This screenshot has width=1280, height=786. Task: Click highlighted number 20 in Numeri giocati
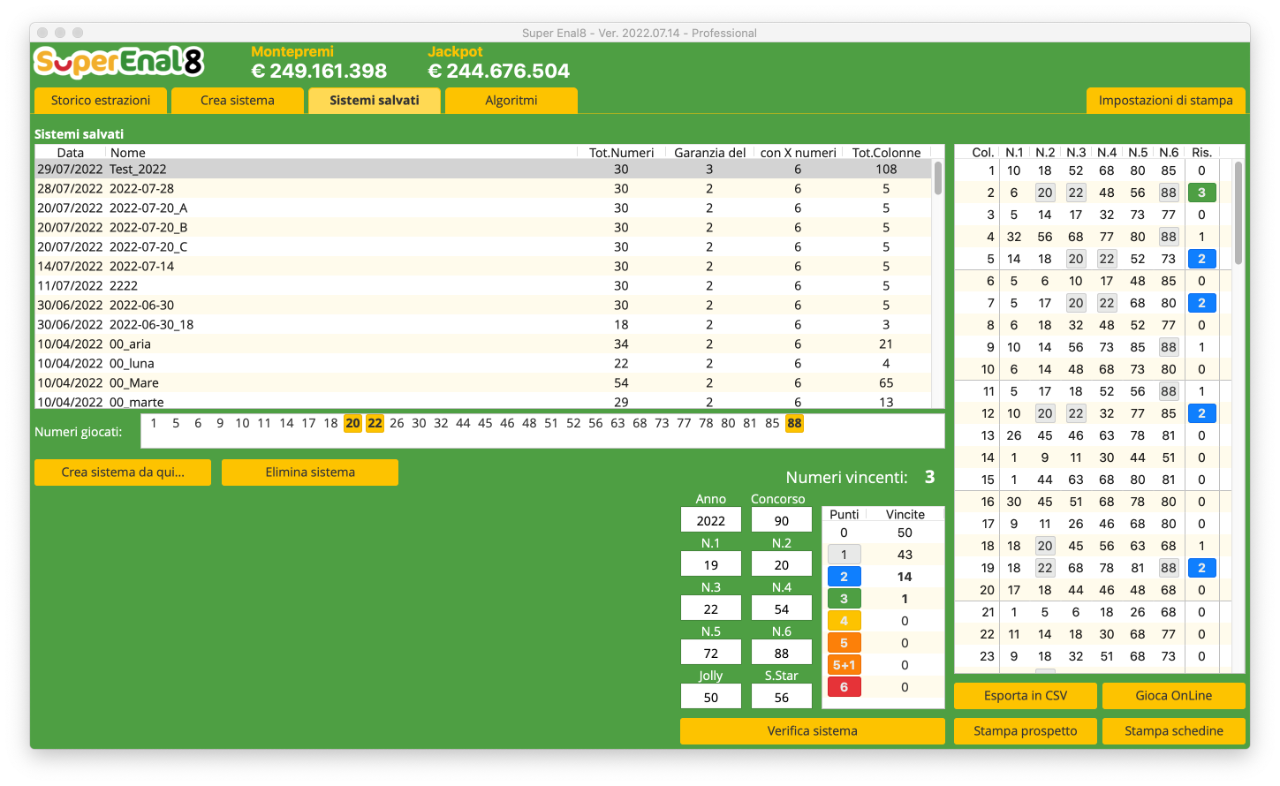tap(352, 423)
